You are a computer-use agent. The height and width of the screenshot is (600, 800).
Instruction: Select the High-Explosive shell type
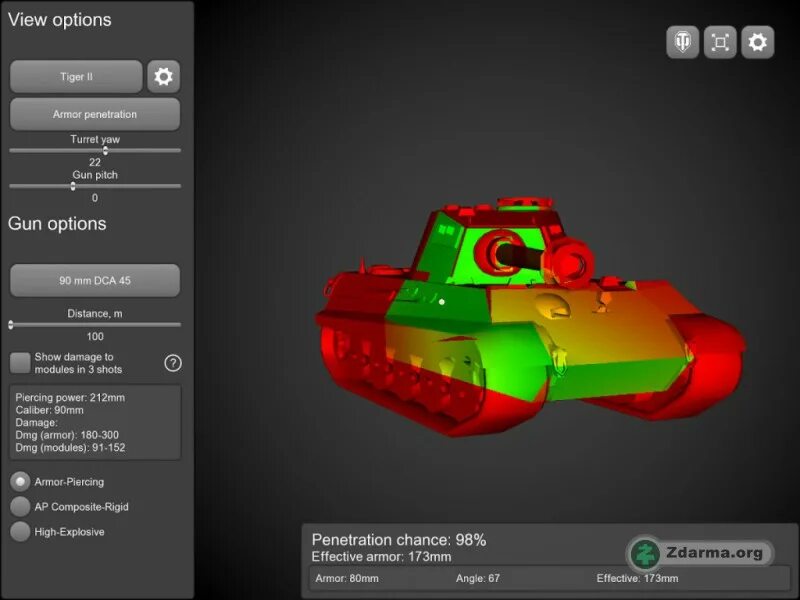(x=18, y=532)
